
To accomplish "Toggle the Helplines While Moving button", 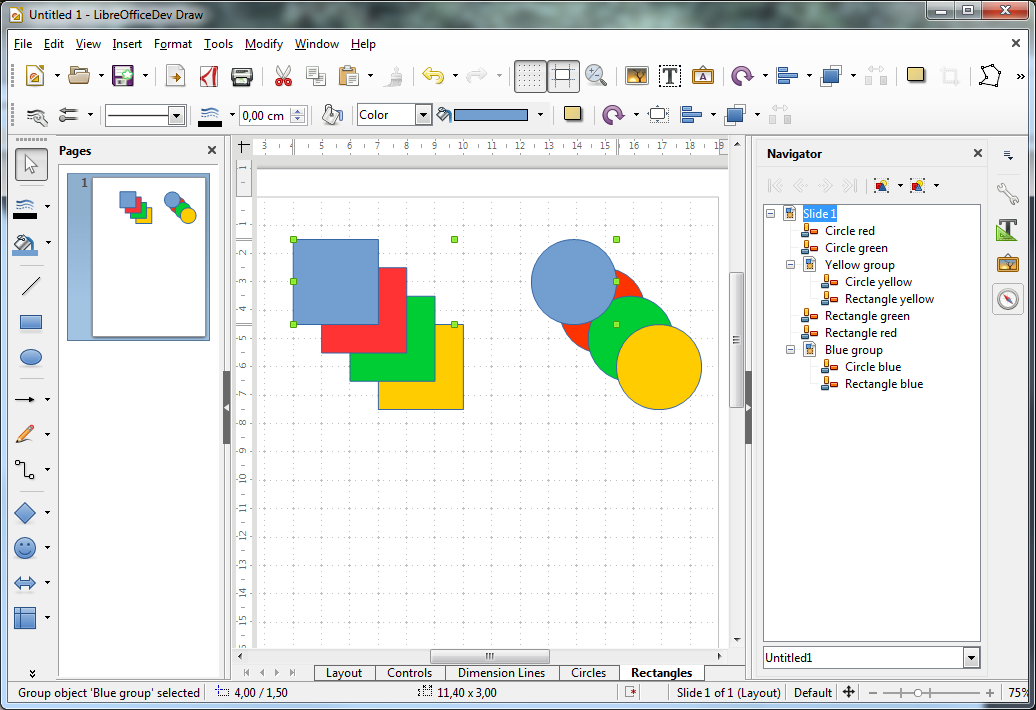I will (x=564, y=76).
